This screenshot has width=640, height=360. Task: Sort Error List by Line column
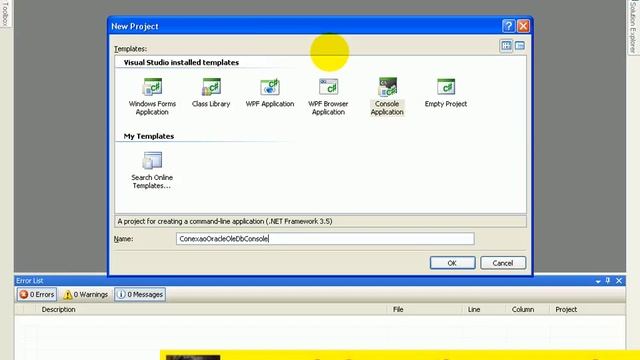[484, 309]
